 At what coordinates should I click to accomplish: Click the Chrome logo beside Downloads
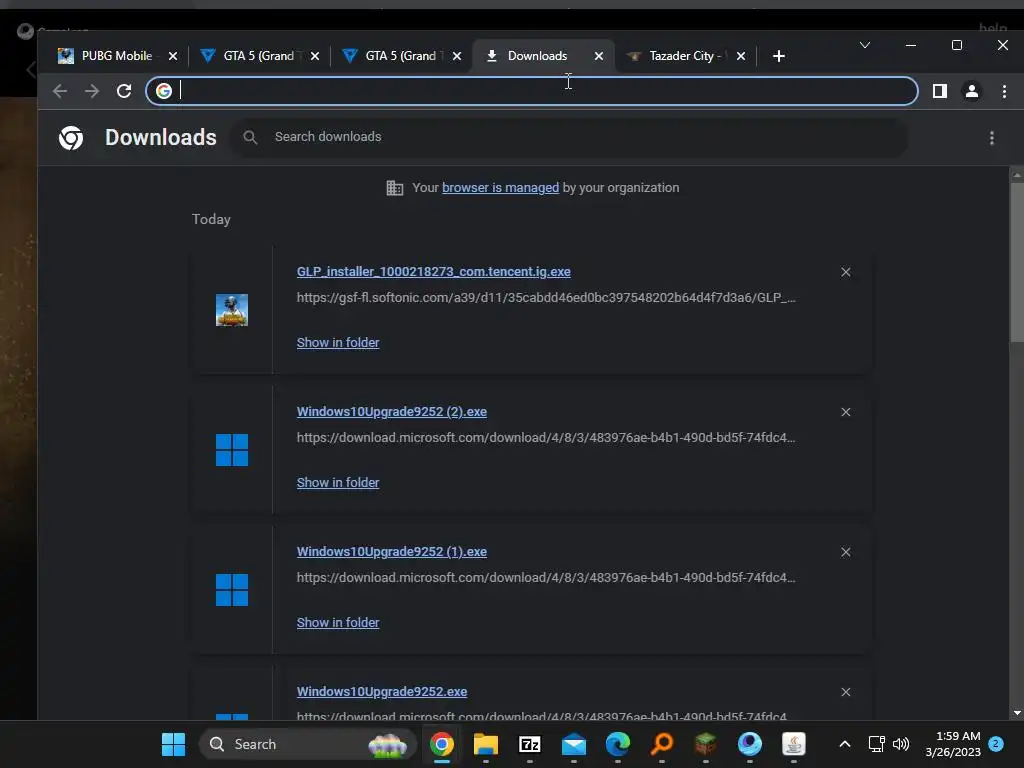[x=71, y=138]
